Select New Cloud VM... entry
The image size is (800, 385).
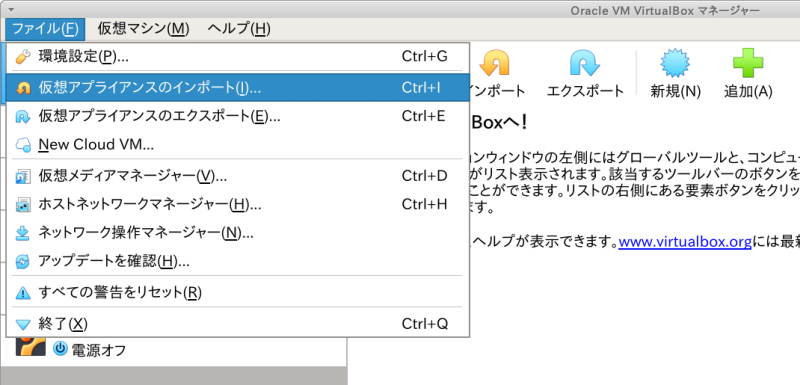pyautogui.click(x=238, y=145)
